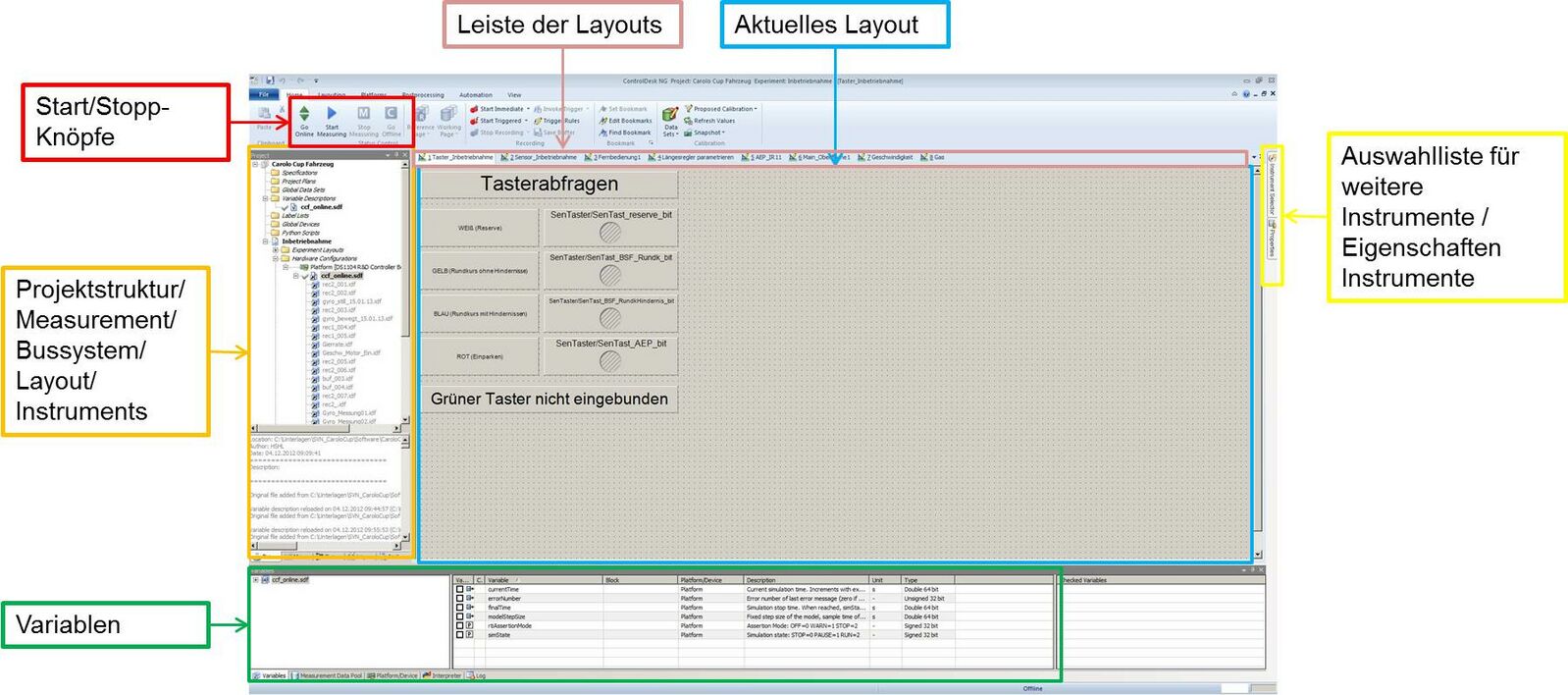The height and width of the screenshot is (695, 1568).
Task: Click the Go Online icon
Action: coord(304,115)
